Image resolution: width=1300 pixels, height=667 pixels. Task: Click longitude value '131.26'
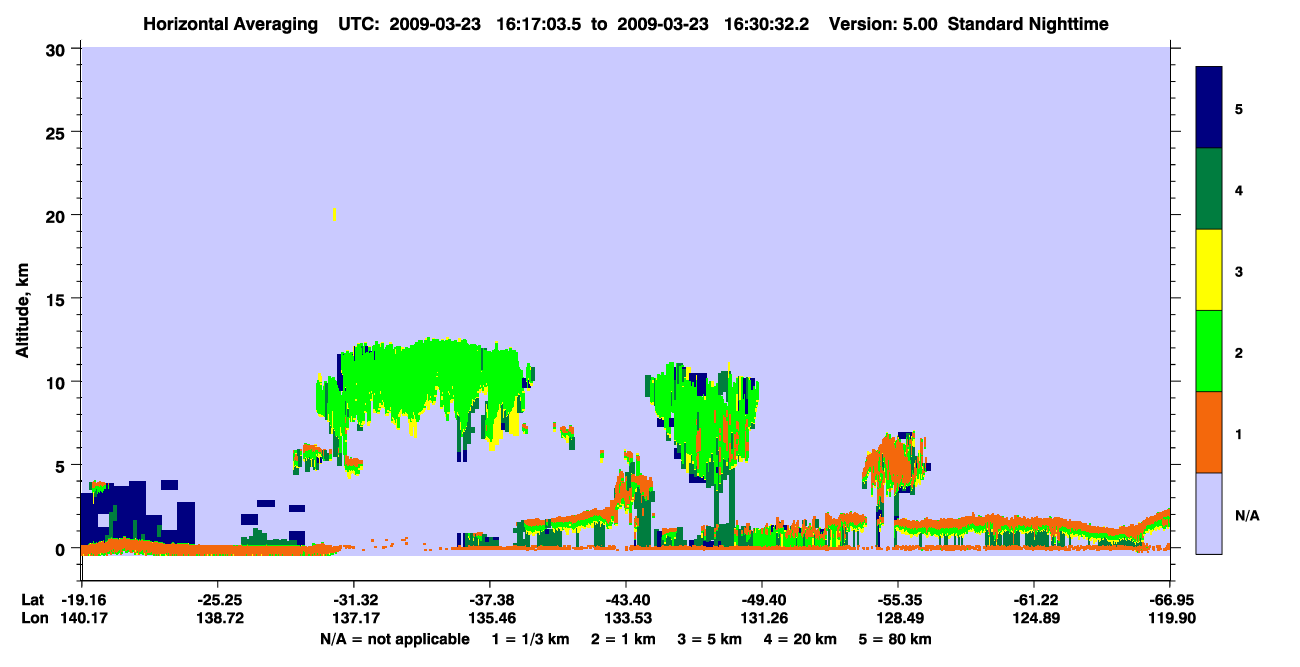tap(762, 619)
